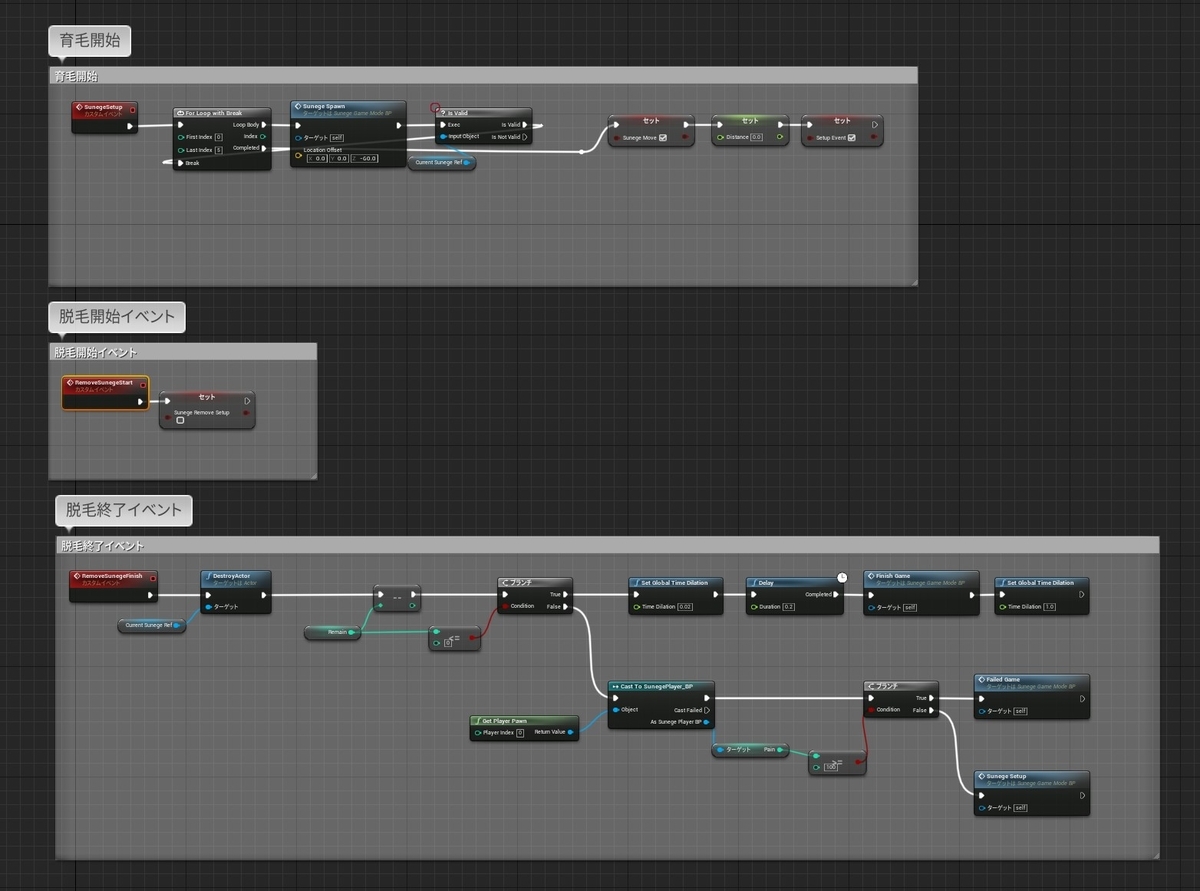Click the Break exec input pin
1200x891 pixels.
coord(181,163)
